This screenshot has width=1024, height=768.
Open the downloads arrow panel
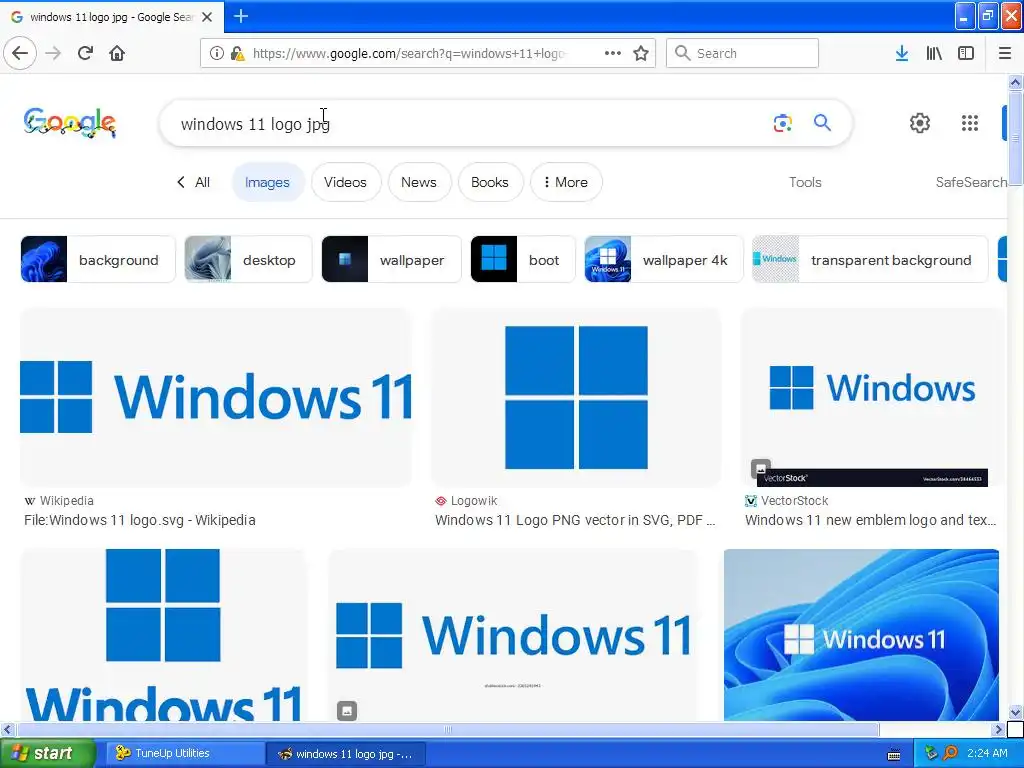click(902, 53)
